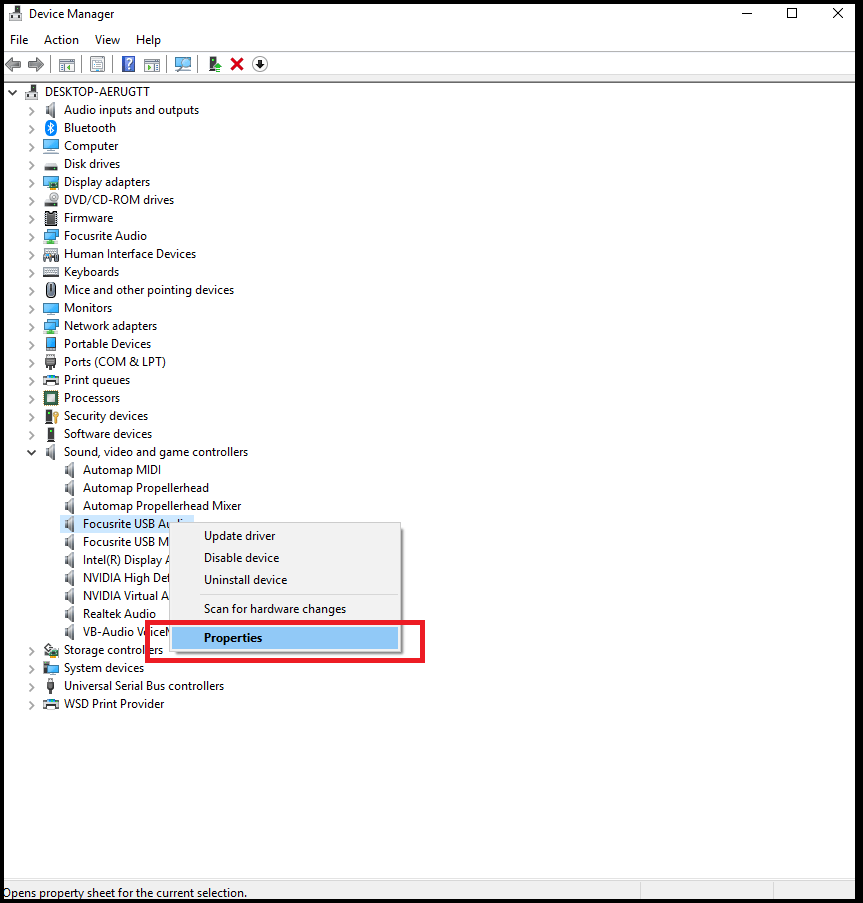863x903 pixels.
Task: Click the Bluetooth category icon
Action: click(x=51, y=128)
